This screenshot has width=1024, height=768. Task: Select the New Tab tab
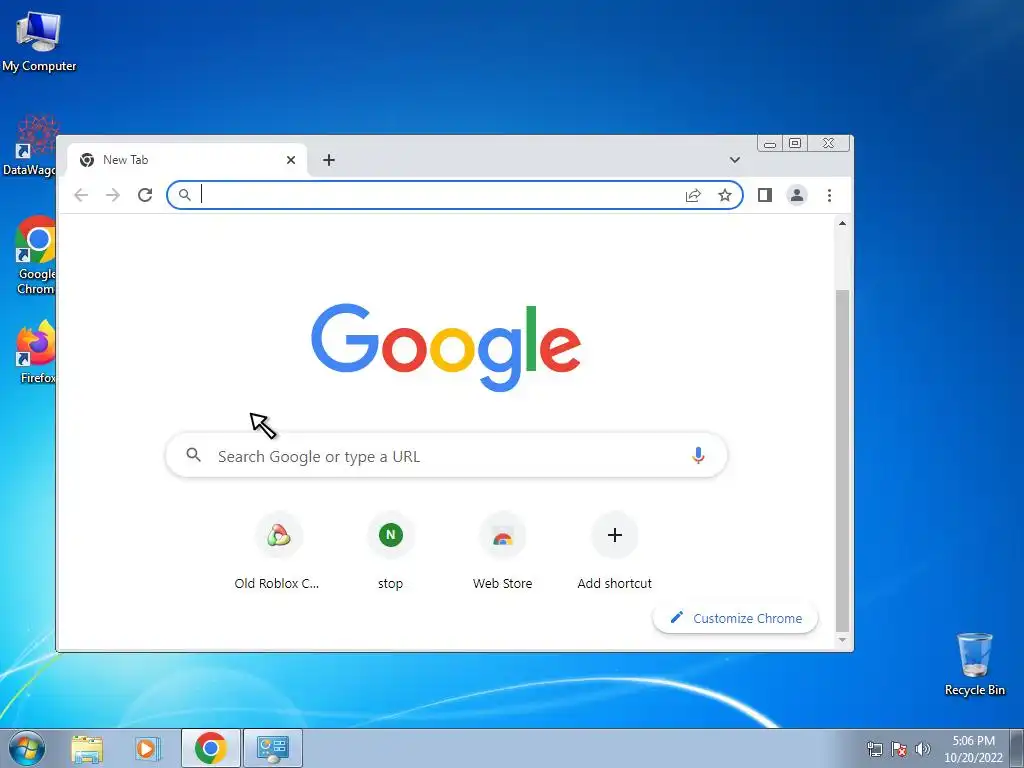tap(187, 160)
